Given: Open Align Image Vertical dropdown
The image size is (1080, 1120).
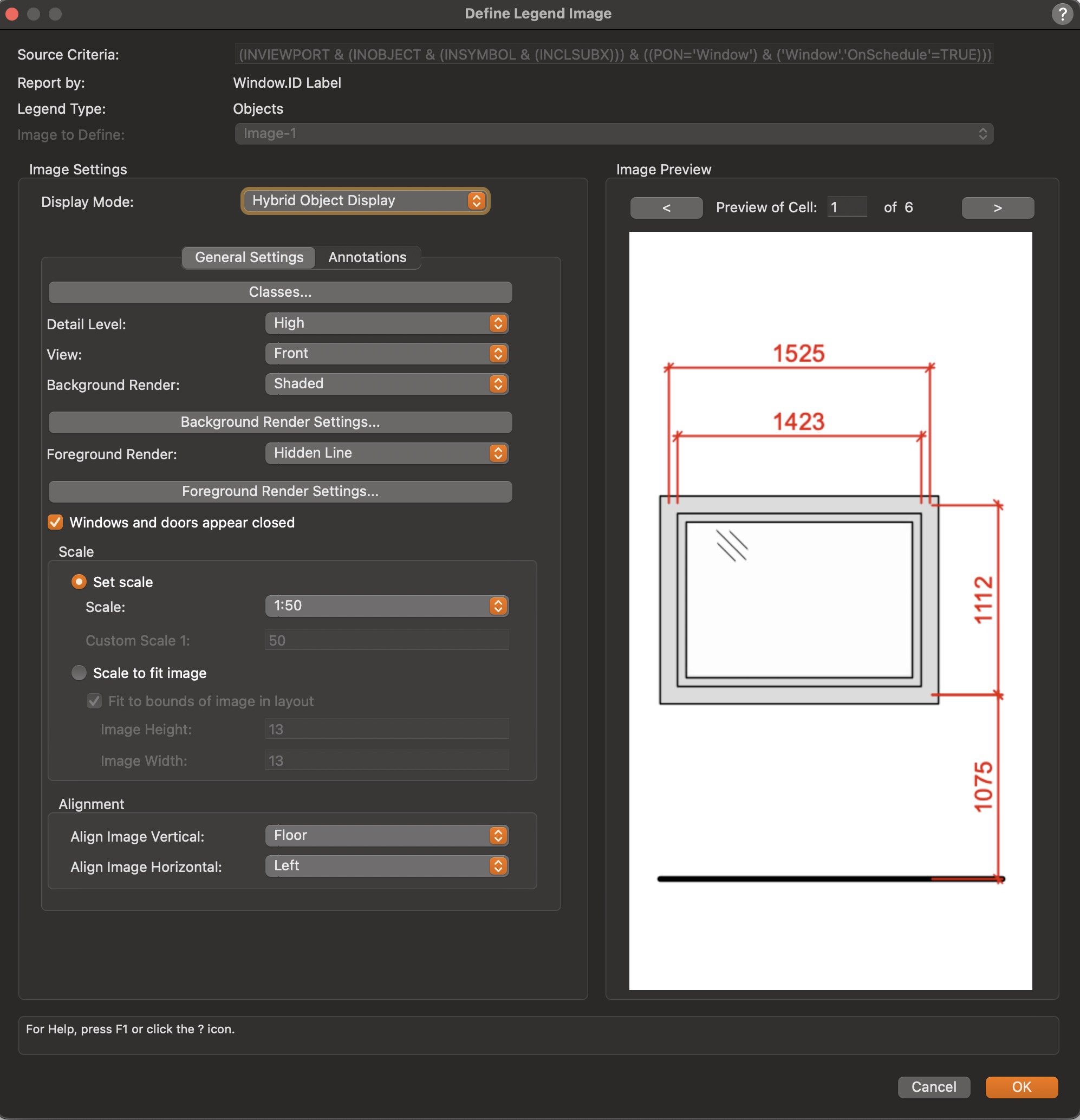Looking at the screenshot, I should click(386, 836).
